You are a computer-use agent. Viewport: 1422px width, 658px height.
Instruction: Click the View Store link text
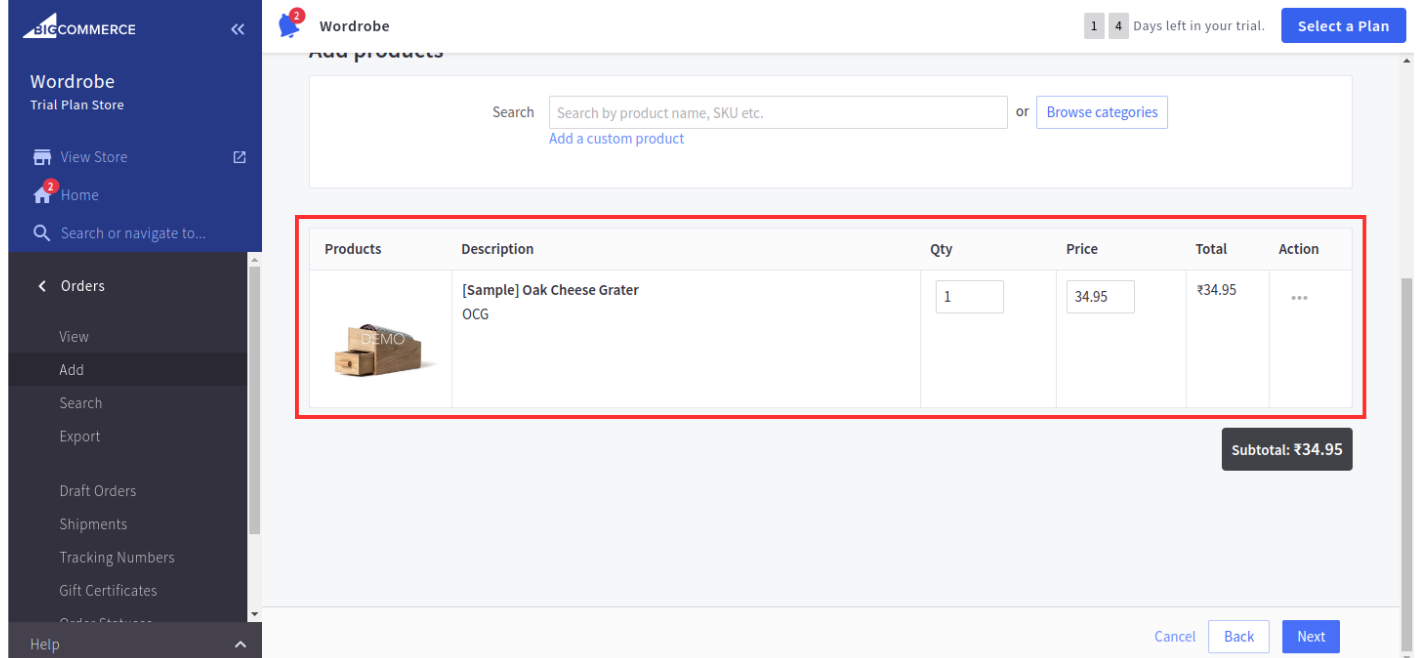(x=94, y=157)
